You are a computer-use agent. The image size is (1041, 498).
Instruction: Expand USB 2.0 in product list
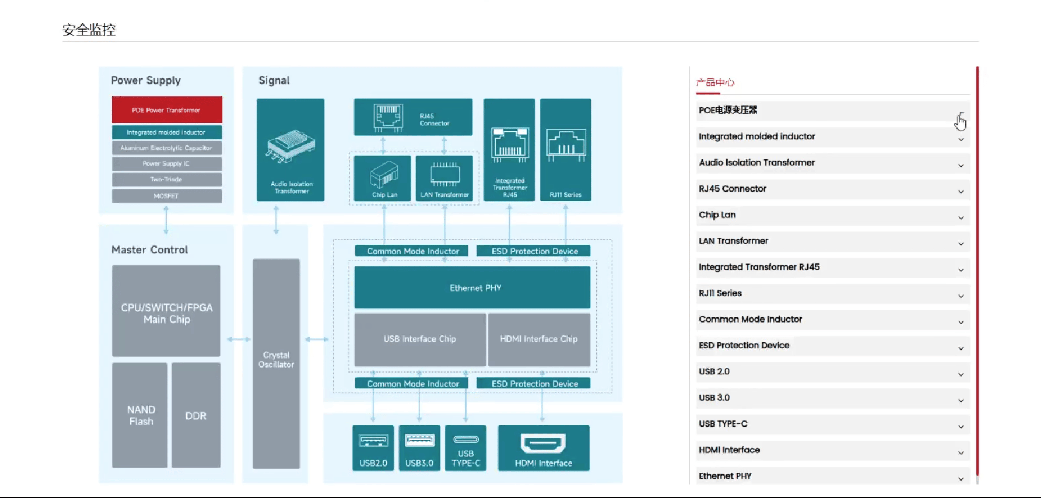click(833, 372)
